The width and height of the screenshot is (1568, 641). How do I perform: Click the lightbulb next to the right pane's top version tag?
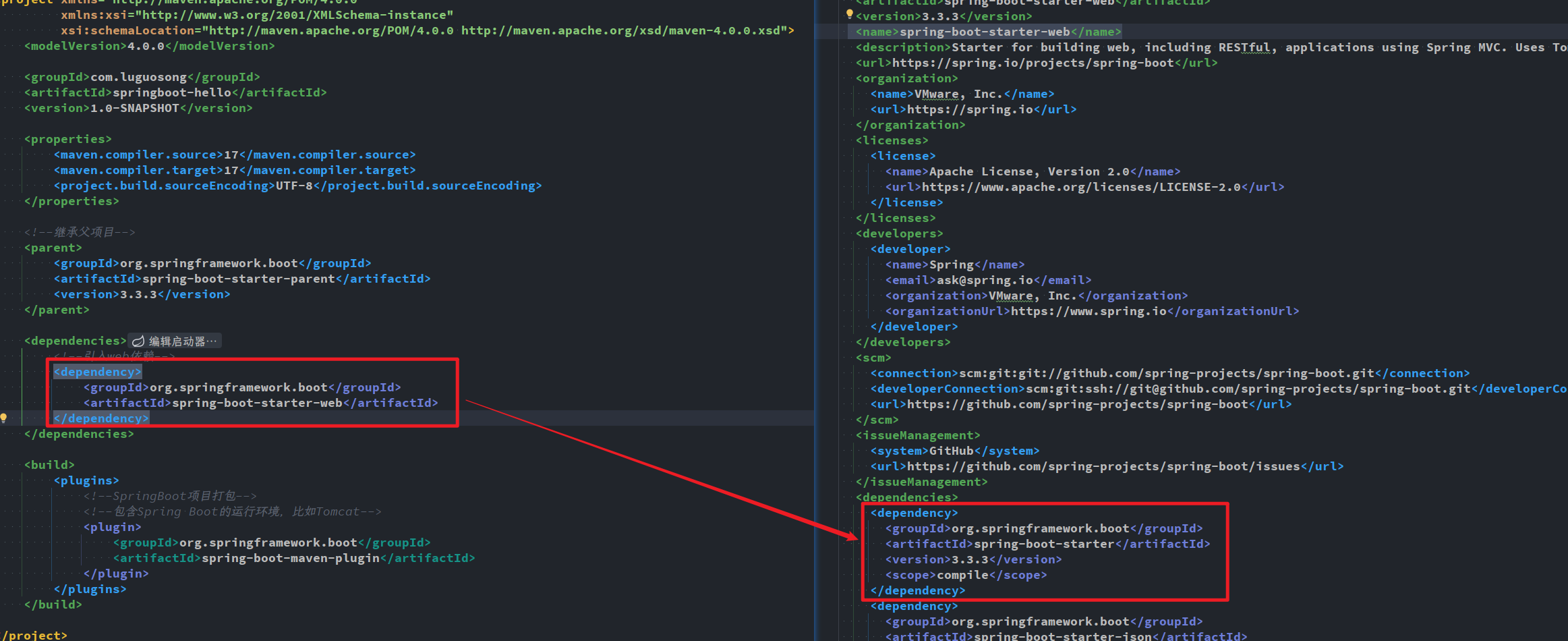(850, 13)
